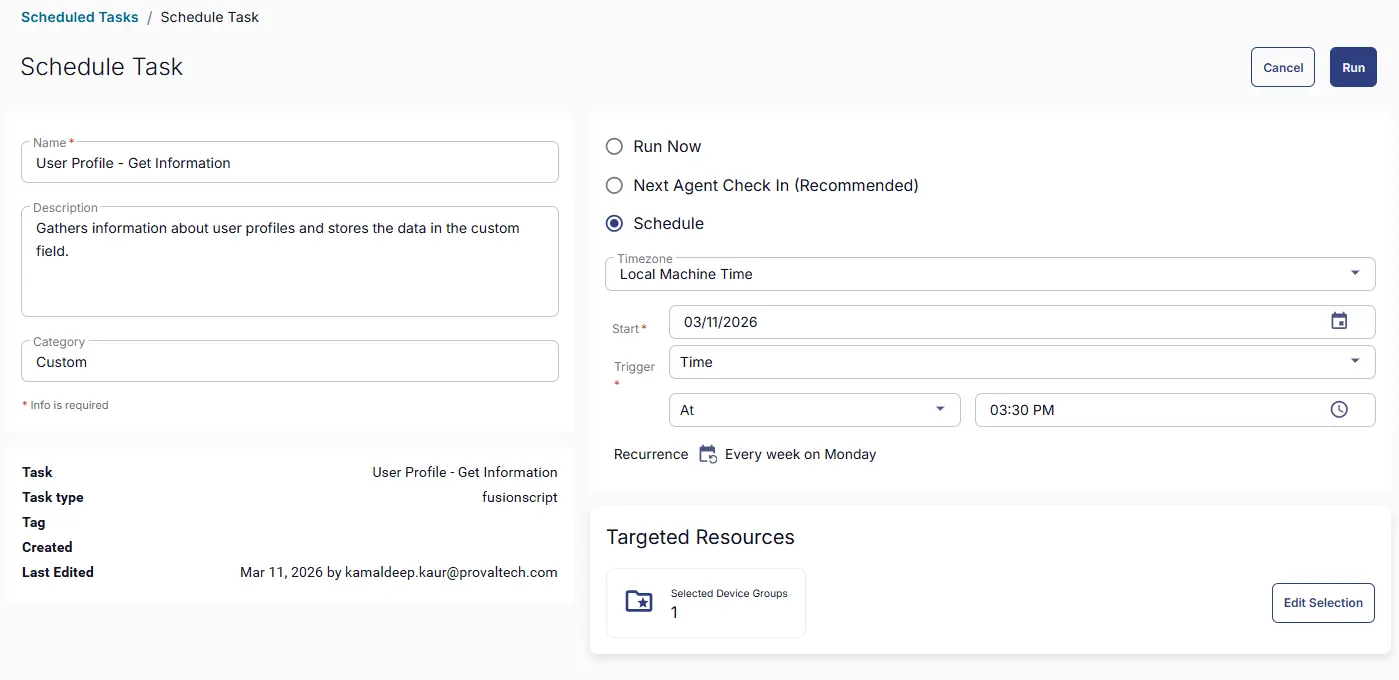Select Next Agent Check In option
1399x680 pixels.
(x=615, y=186)
